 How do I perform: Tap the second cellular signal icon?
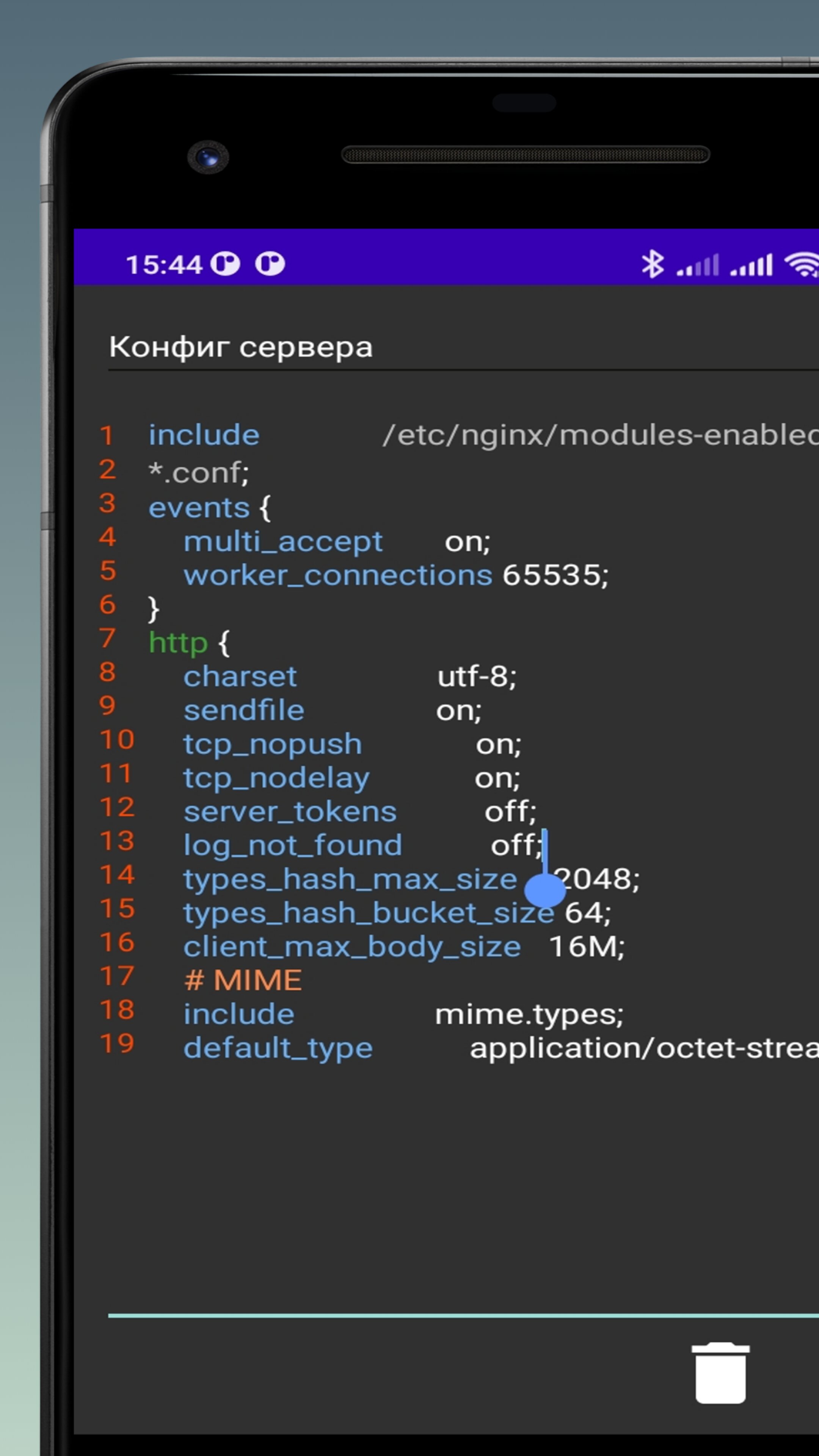pyautogui.click(x=751, y=265)
